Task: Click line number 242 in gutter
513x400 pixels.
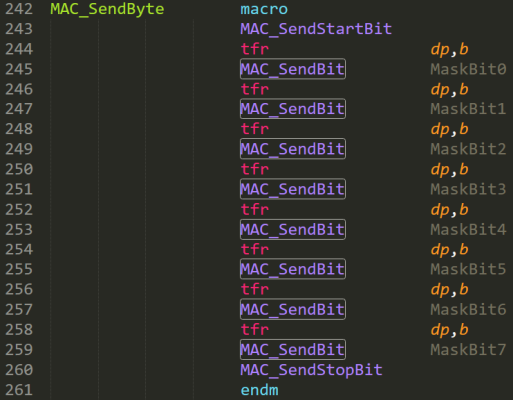Action: pyautogui.click(x=19, y=9)
